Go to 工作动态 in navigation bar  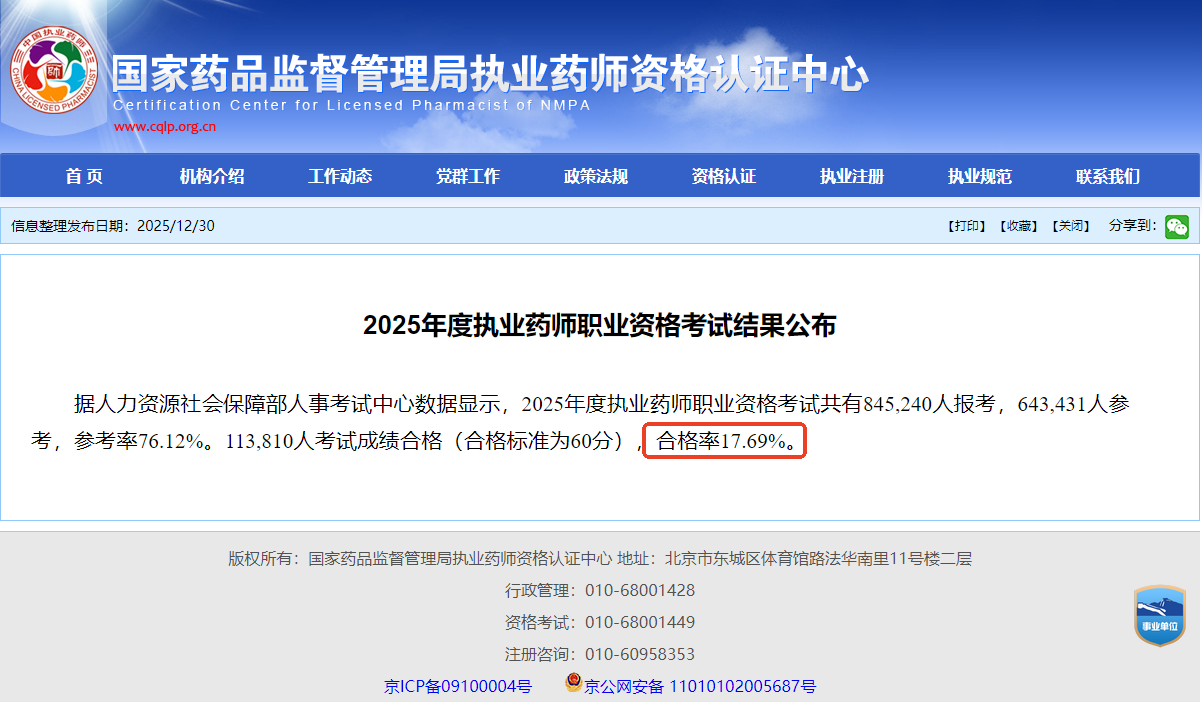coord(340,177)
